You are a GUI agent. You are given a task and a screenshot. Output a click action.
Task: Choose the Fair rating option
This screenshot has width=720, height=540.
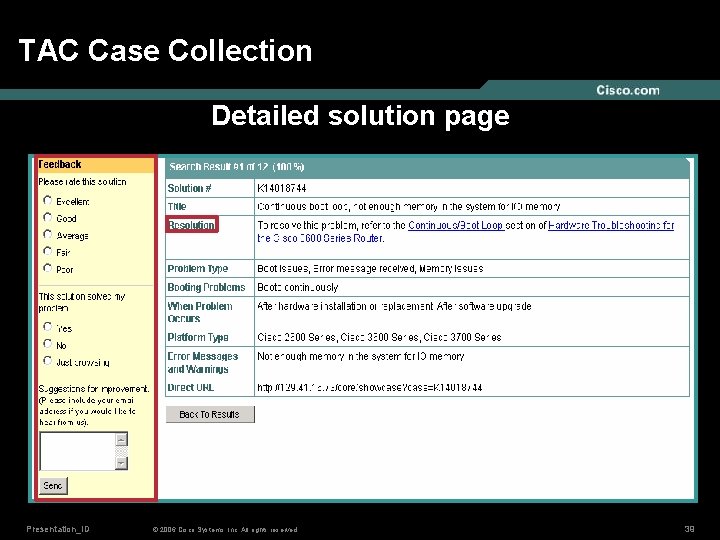pyautogui.click(x=47, y=251)
